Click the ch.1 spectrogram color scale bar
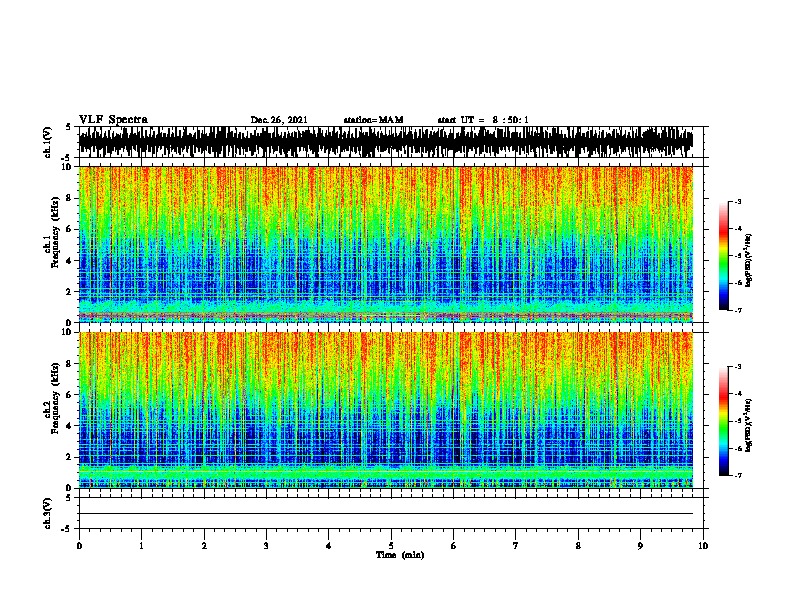 [x=724, y=256]
